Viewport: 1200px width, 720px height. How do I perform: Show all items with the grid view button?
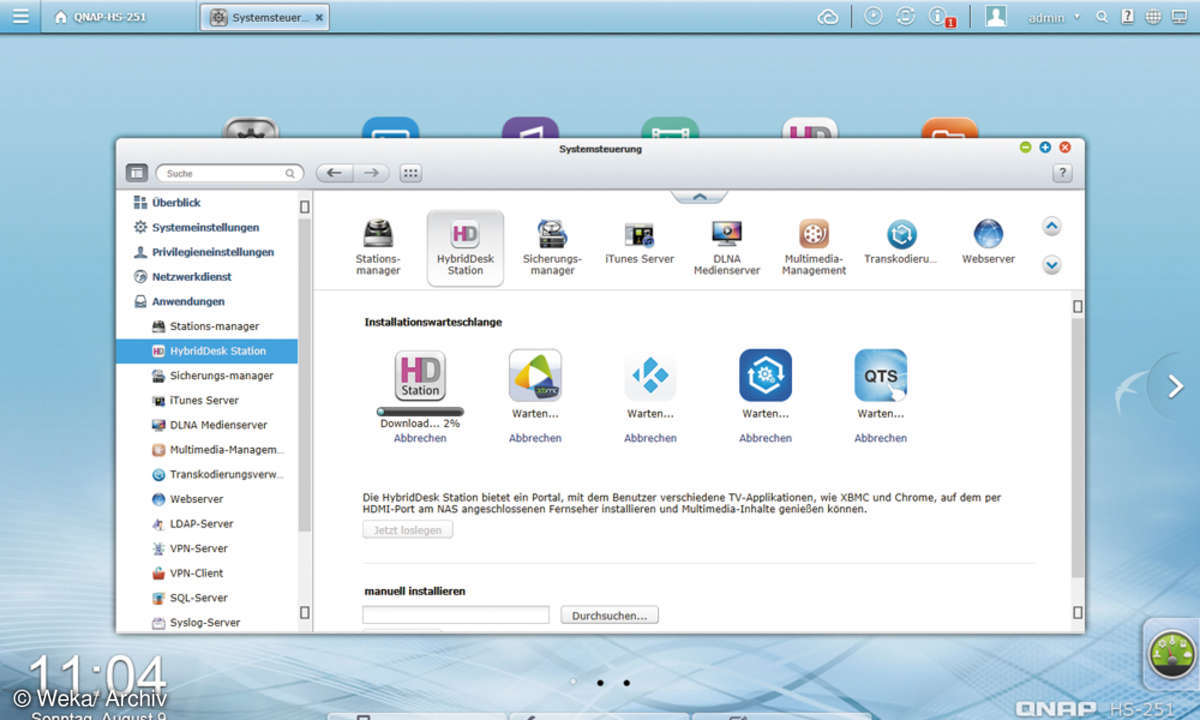pos(410,173)
